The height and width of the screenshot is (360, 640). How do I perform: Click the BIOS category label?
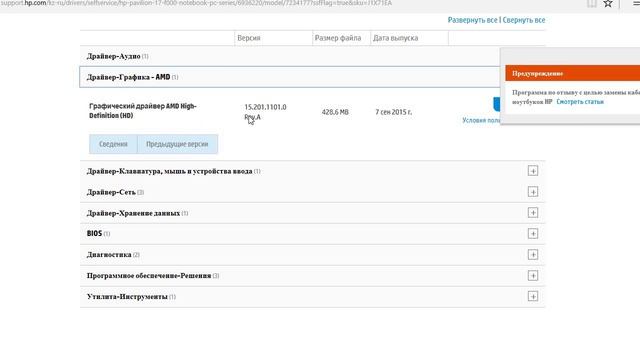(94, 233)
